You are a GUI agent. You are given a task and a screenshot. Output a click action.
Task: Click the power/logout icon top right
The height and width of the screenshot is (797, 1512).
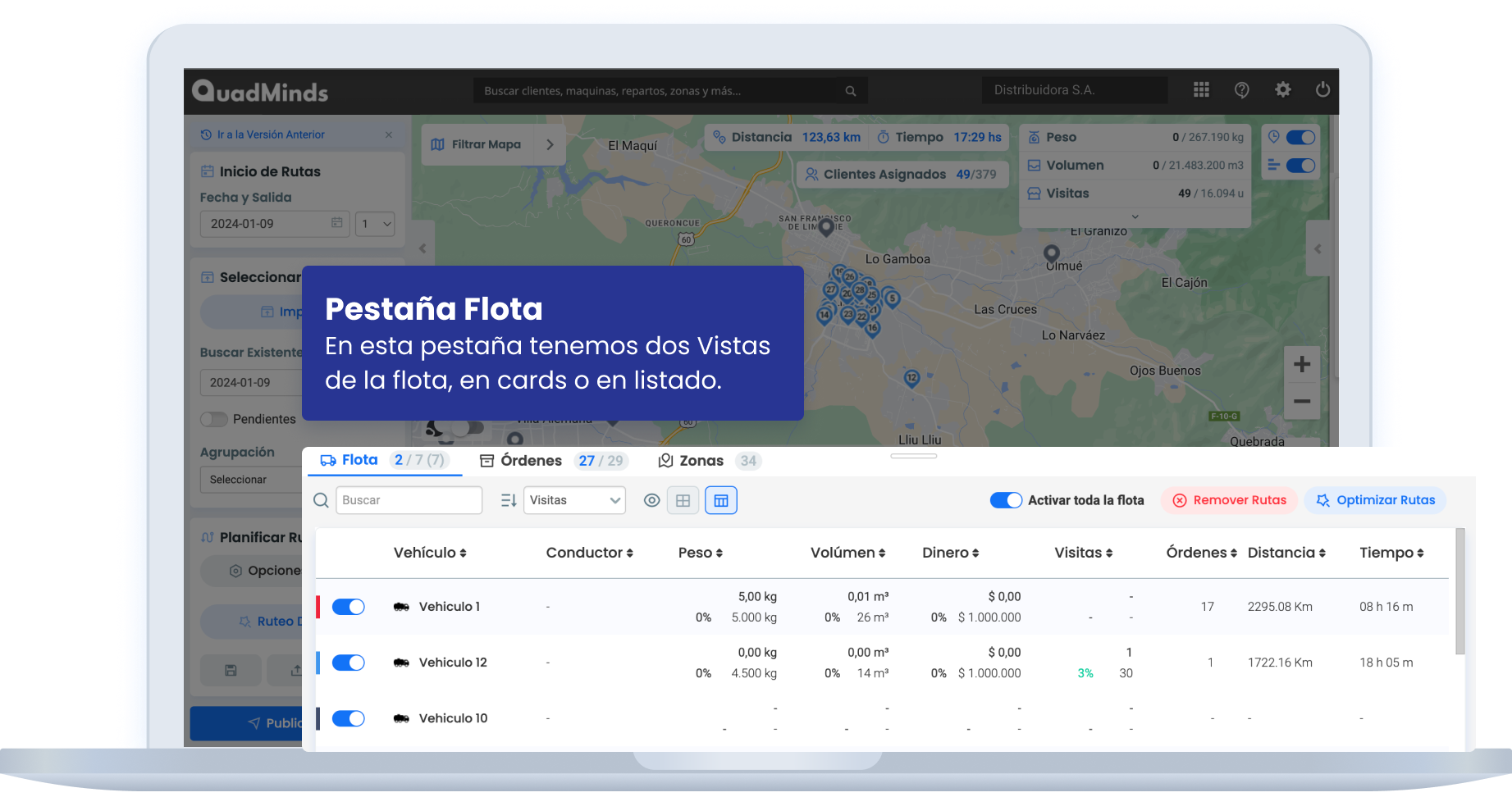(1322, 90)
